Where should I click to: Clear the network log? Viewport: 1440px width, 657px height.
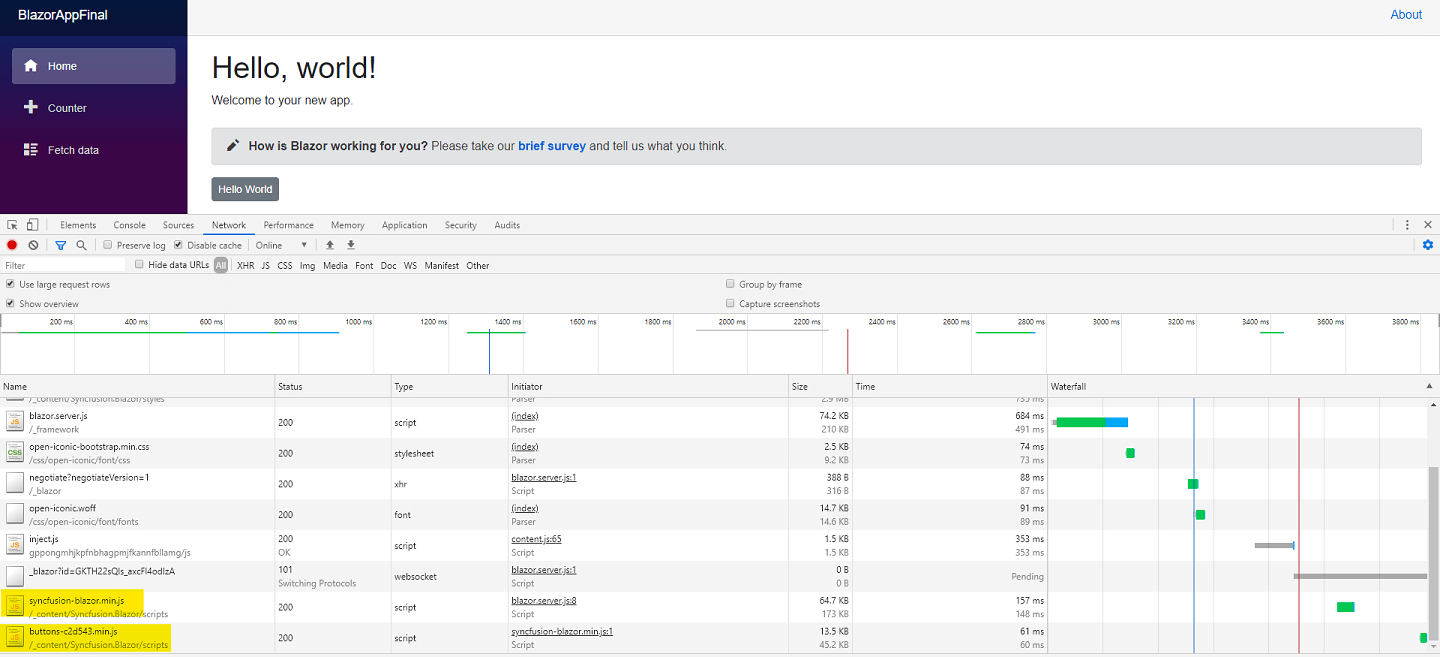click(33, 245)
